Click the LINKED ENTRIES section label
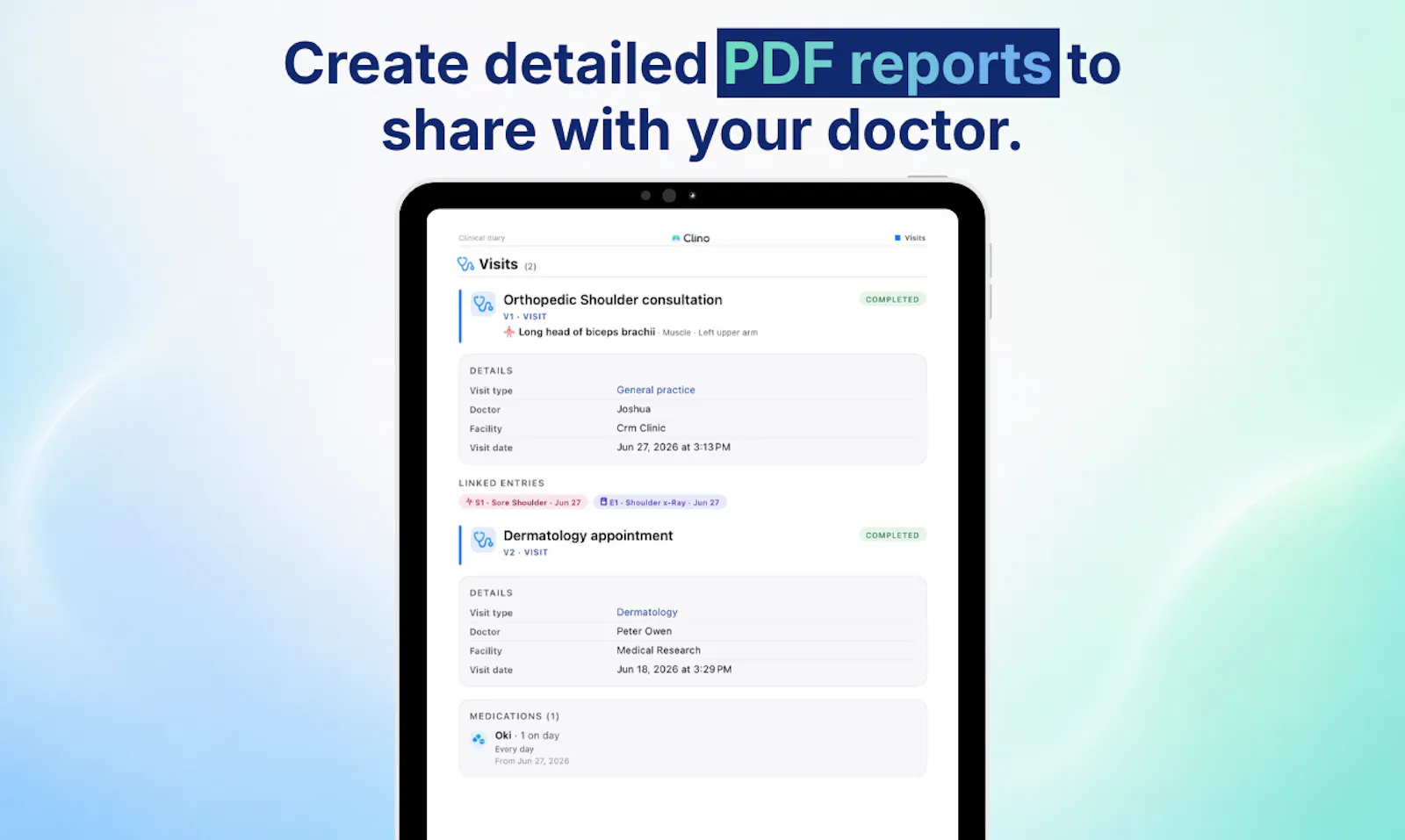Screen dimensions: 1405x840 tap(501, 483)
